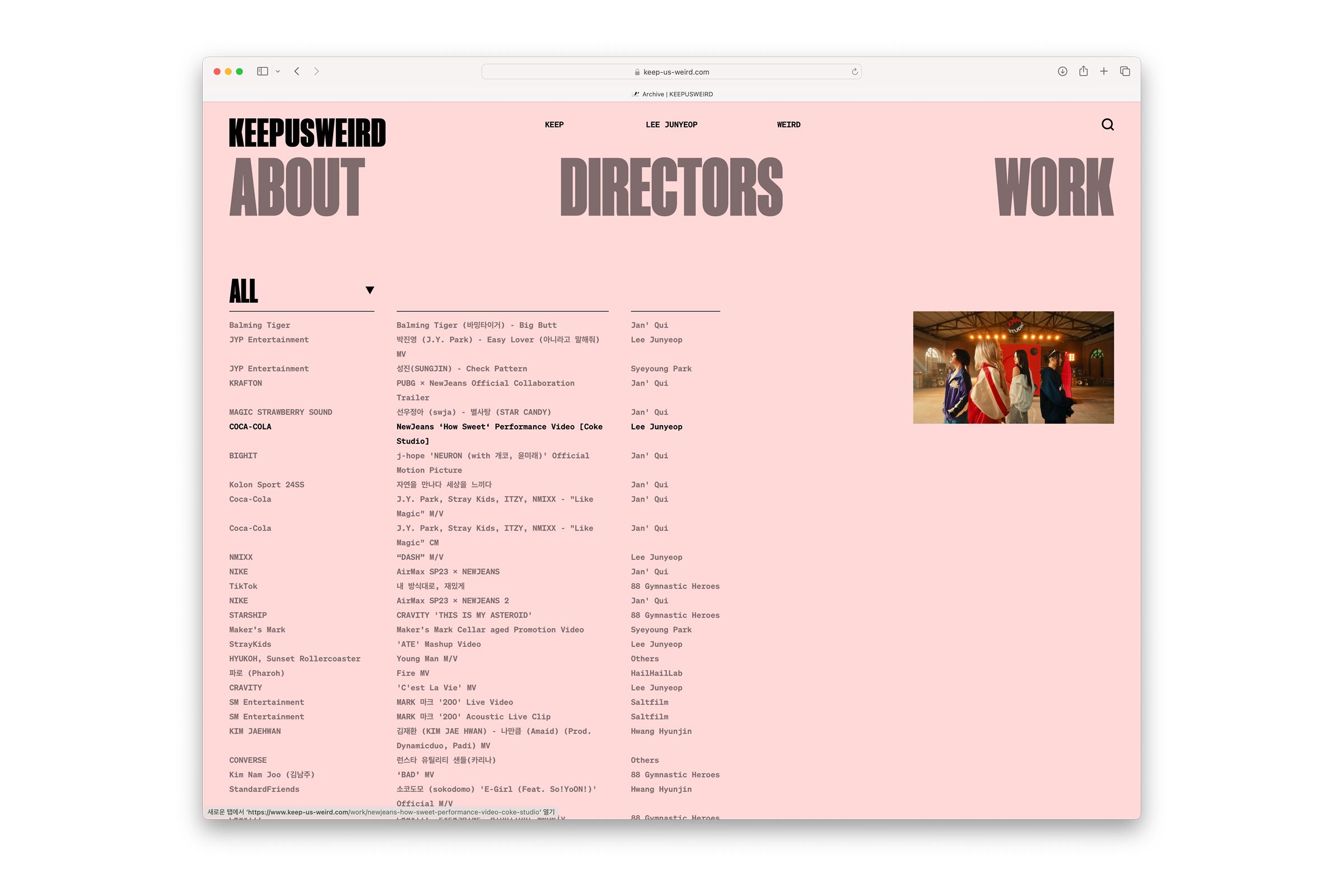Click the forward navigation arrow
Image resolution: width=1344 pixels, height=896 pixels.
click(316, 72)
